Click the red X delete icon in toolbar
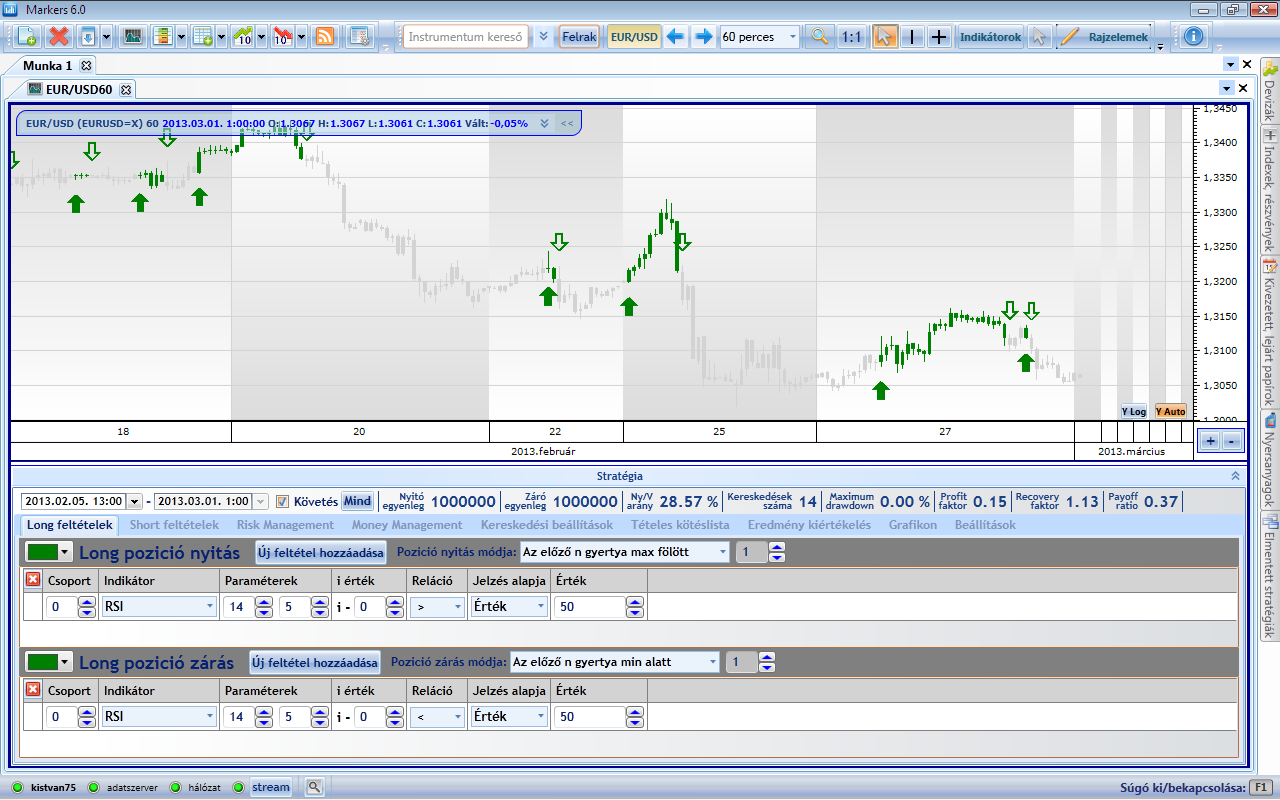Image resolution: width=1280 pixels, height=800 pixels. coord(59,37)
